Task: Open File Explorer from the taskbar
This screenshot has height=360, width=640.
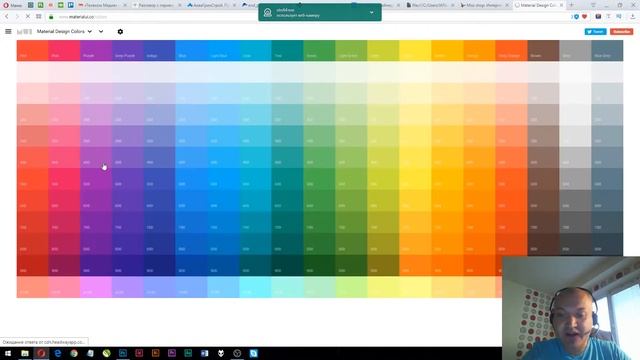Action: [25, 353]
